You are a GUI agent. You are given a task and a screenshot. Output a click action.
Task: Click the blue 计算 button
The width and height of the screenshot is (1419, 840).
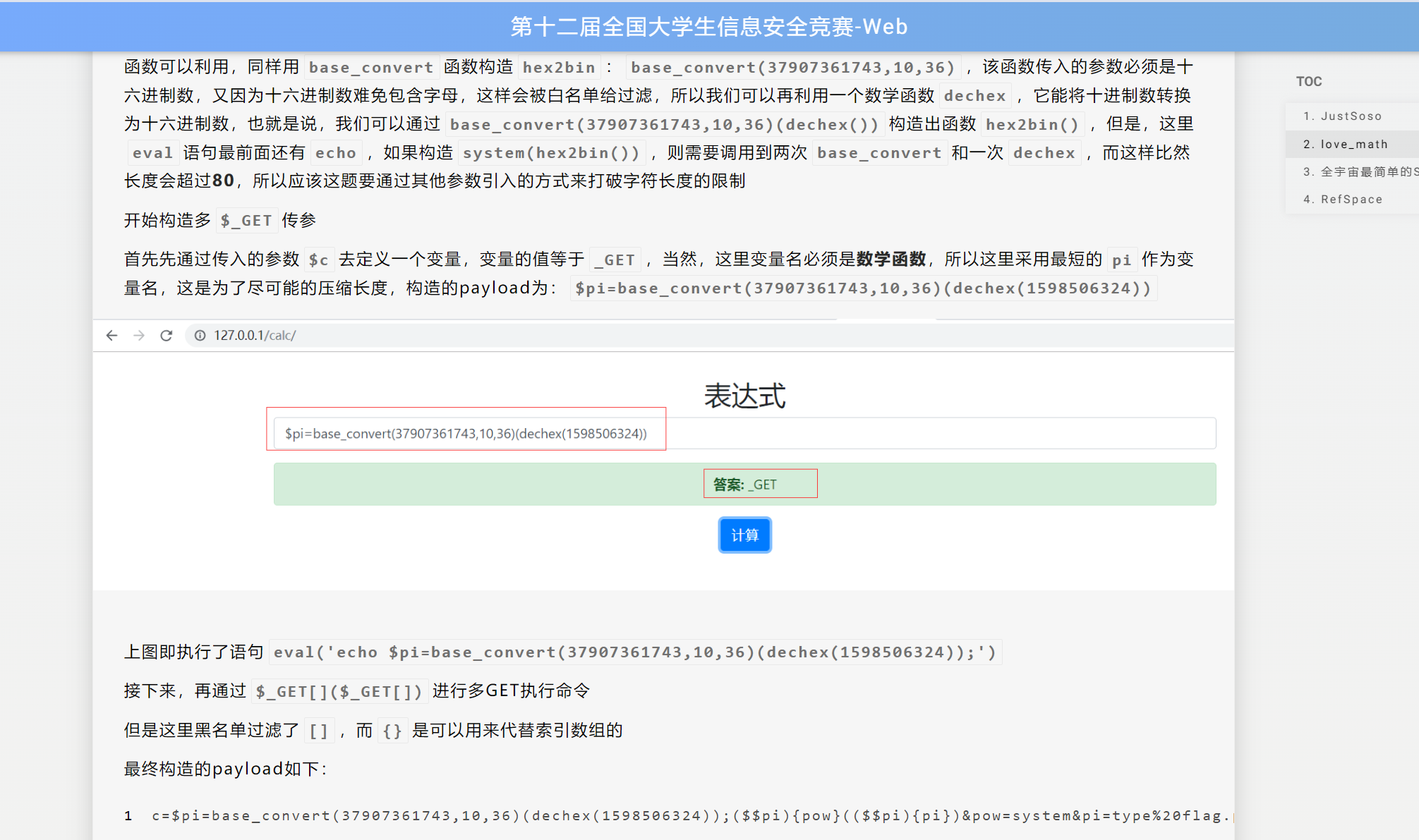pyautogui.click(x=744, y=535)
